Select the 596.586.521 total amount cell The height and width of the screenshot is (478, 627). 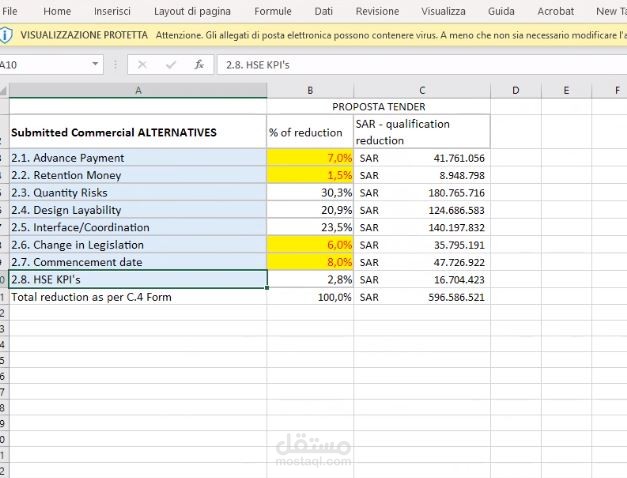422,297
